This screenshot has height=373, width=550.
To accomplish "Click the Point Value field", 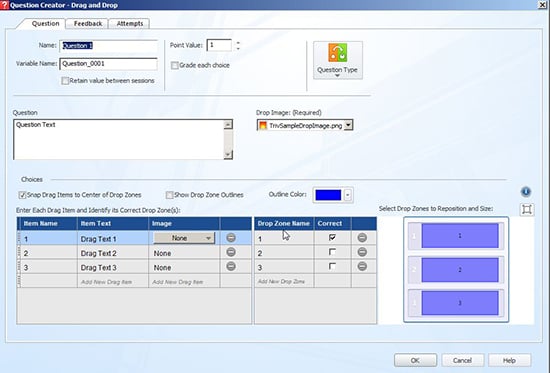I will point(219,45).
